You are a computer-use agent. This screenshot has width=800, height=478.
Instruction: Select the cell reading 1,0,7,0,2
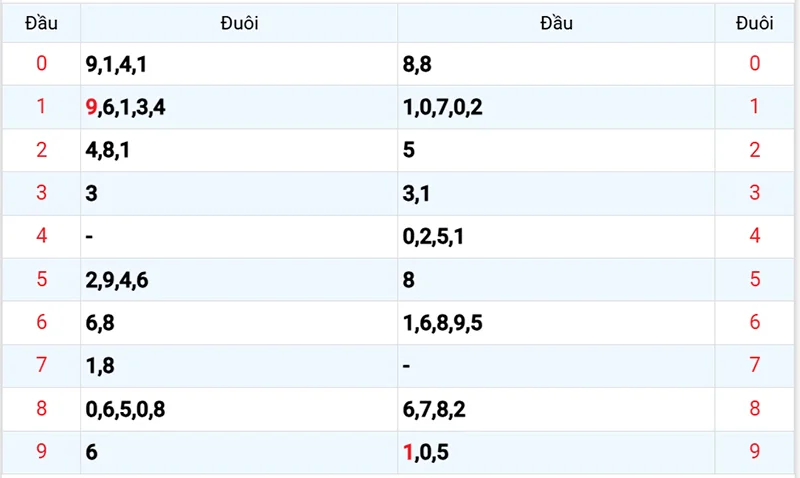coord(442,107)
